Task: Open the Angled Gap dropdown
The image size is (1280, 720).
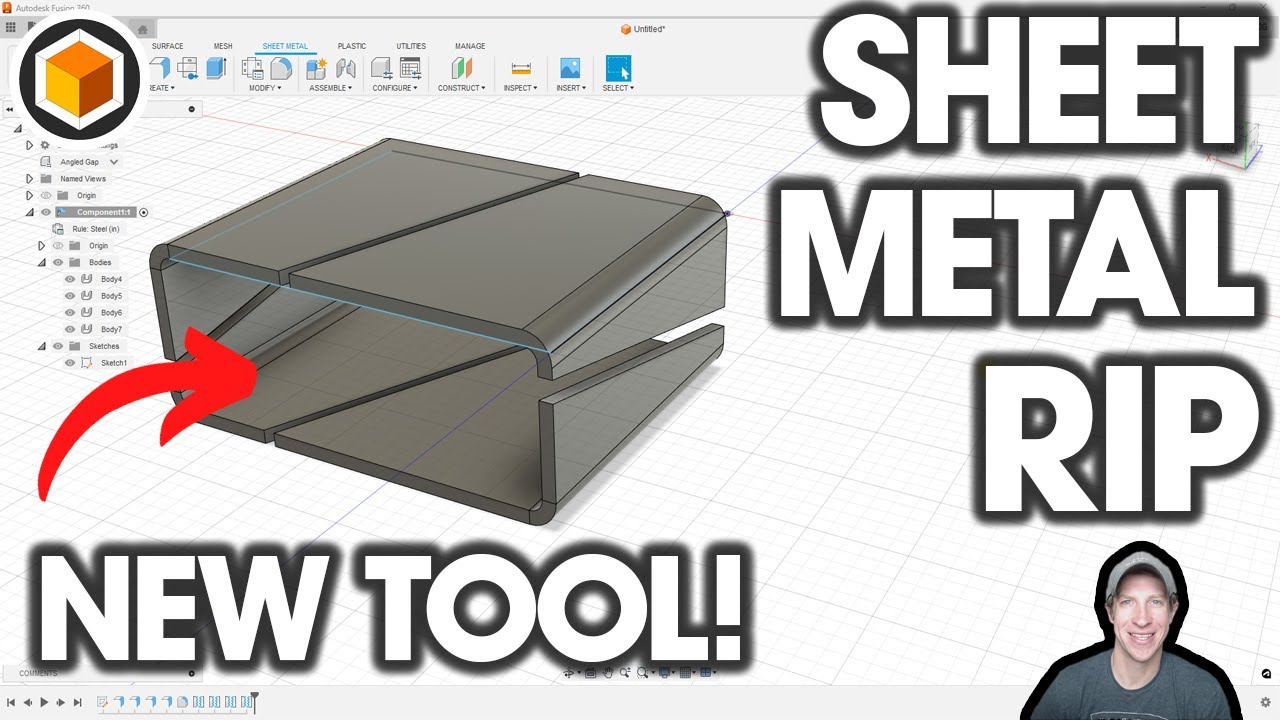Action: click(x=114, y=162)
